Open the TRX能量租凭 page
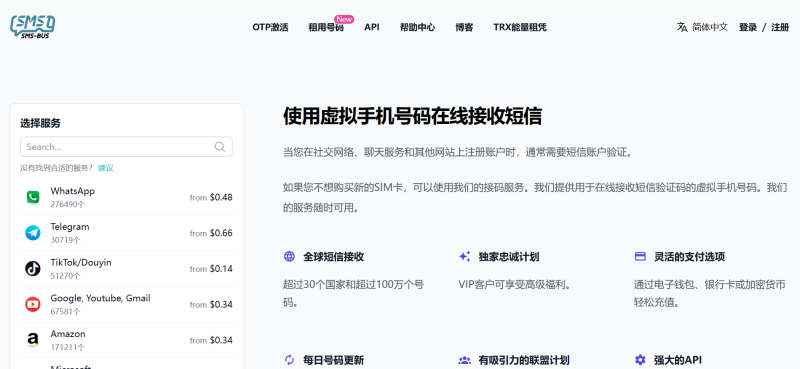The image size is (800, 369). tap(520, 27)
